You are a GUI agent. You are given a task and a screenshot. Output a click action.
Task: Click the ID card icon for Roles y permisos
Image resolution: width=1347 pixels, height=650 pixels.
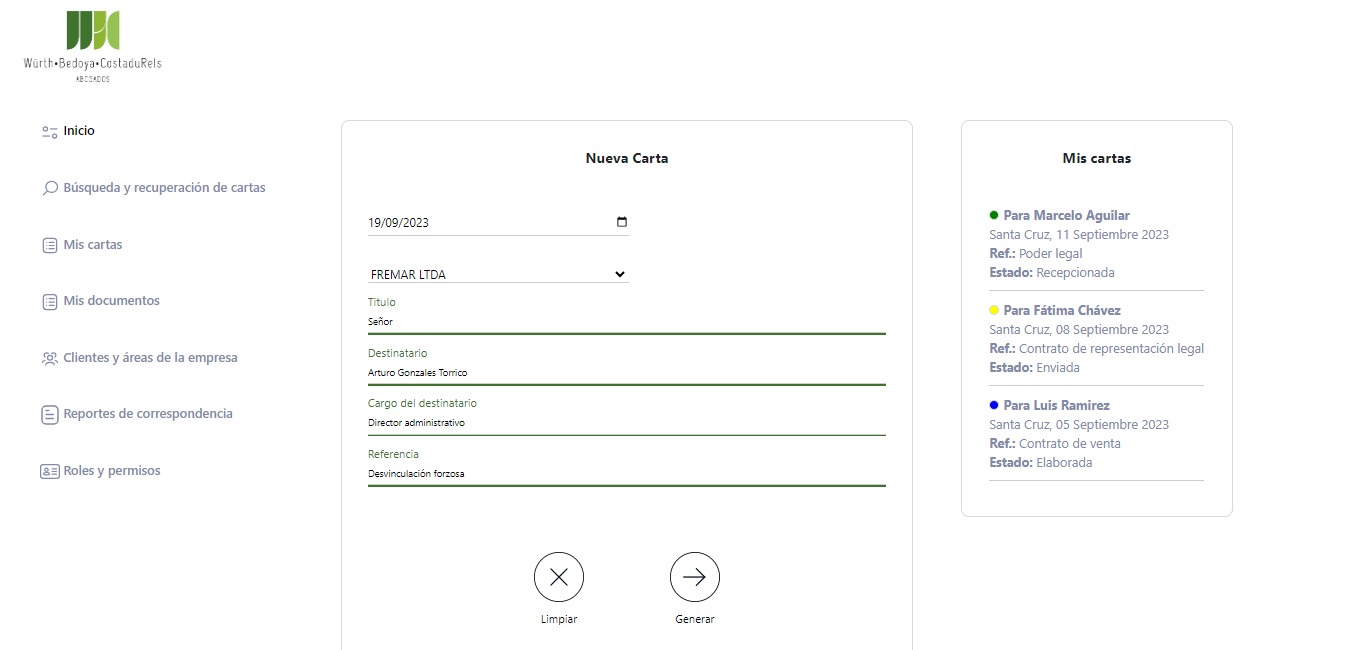(49, 471)
